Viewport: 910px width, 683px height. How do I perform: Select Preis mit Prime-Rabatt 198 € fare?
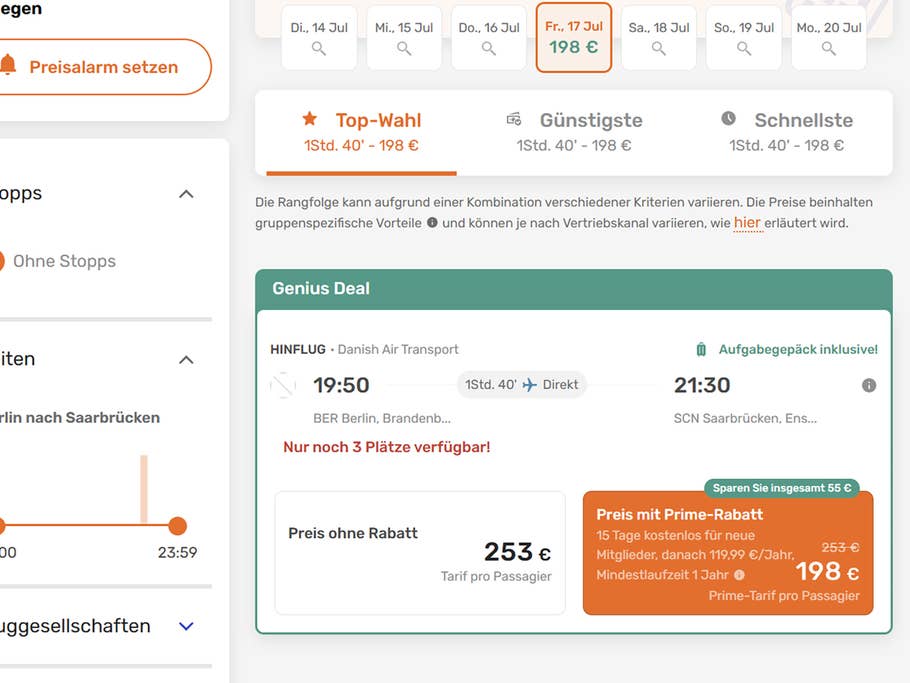(x=728, y=552)
